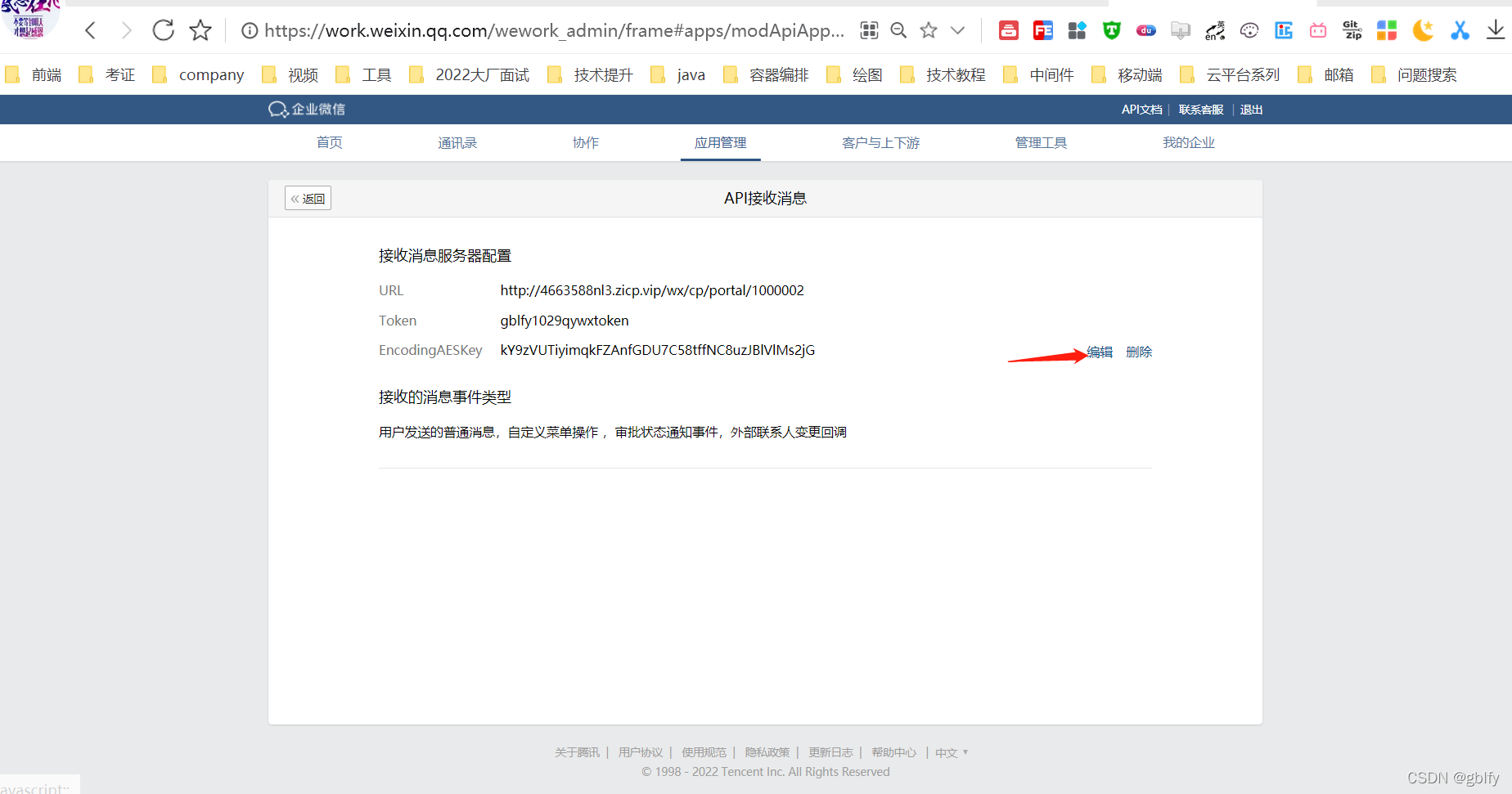Open the 绘图 bookmark folder
Screen dimensions: 1512x794
855,75
